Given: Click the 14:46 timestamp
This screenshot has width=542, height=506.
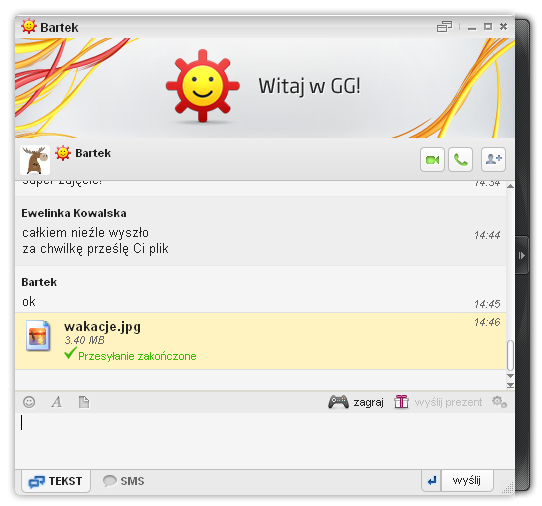Looking at the screenshot, I should [x=487, y=322].
